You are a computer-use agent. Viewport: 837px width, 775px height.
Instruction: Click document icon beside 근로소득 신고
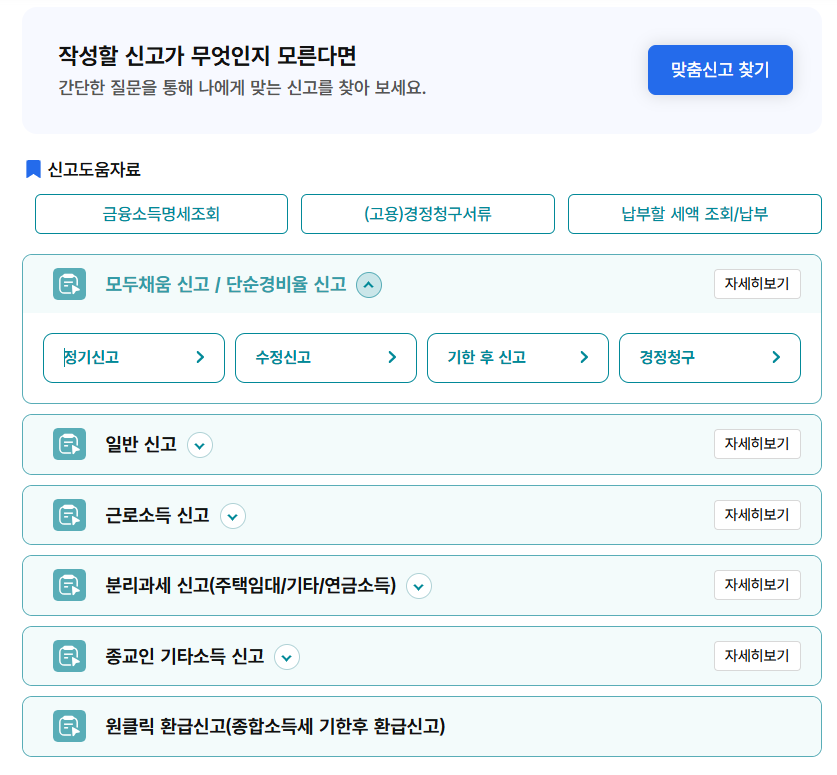point(69,515)
